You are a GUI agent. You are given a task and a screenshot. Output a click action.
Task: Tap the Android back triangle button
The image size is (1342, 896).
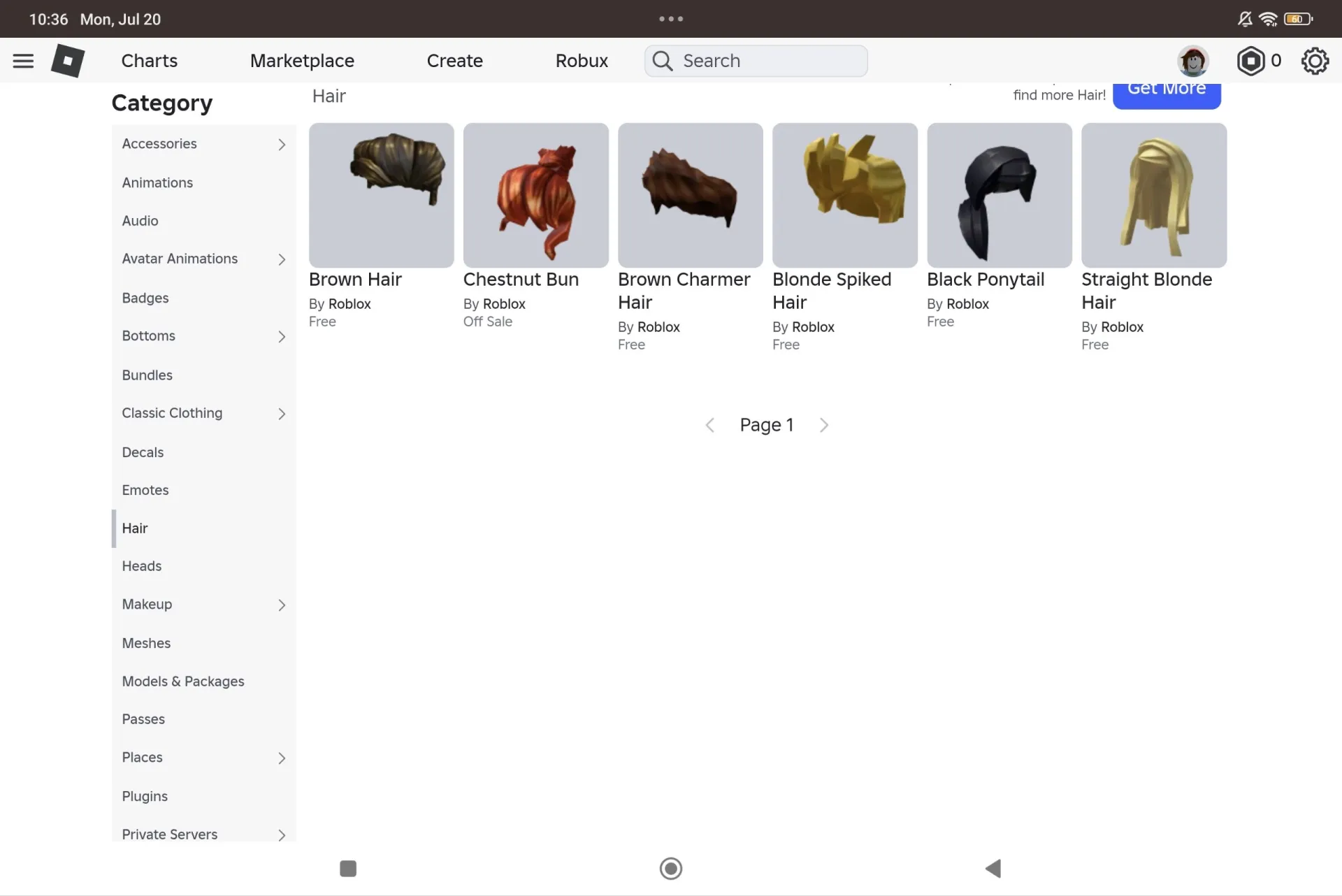pos(993,868)
